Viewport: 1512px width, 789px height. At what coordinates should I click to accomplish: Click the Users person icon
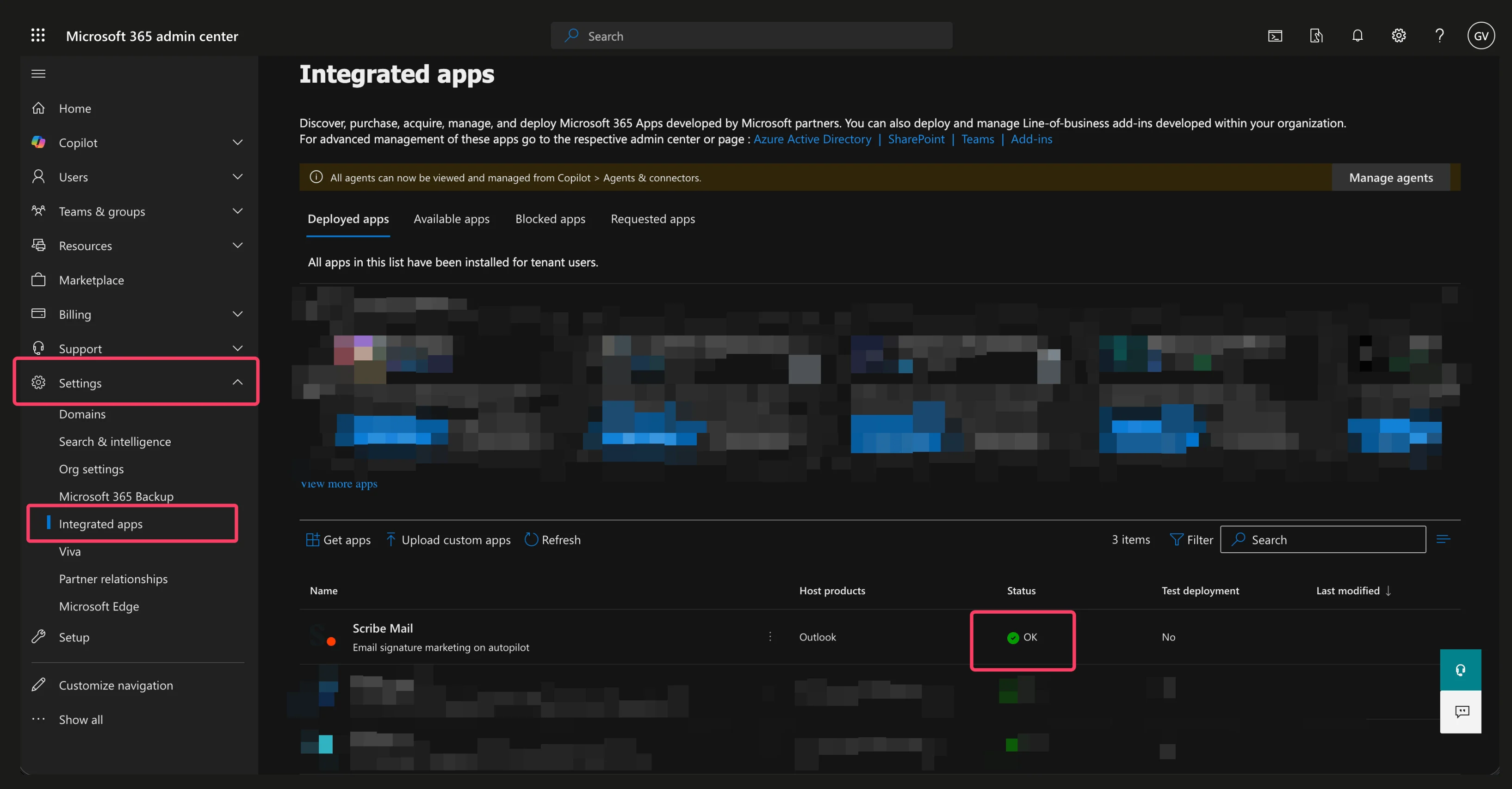point(38,177)
